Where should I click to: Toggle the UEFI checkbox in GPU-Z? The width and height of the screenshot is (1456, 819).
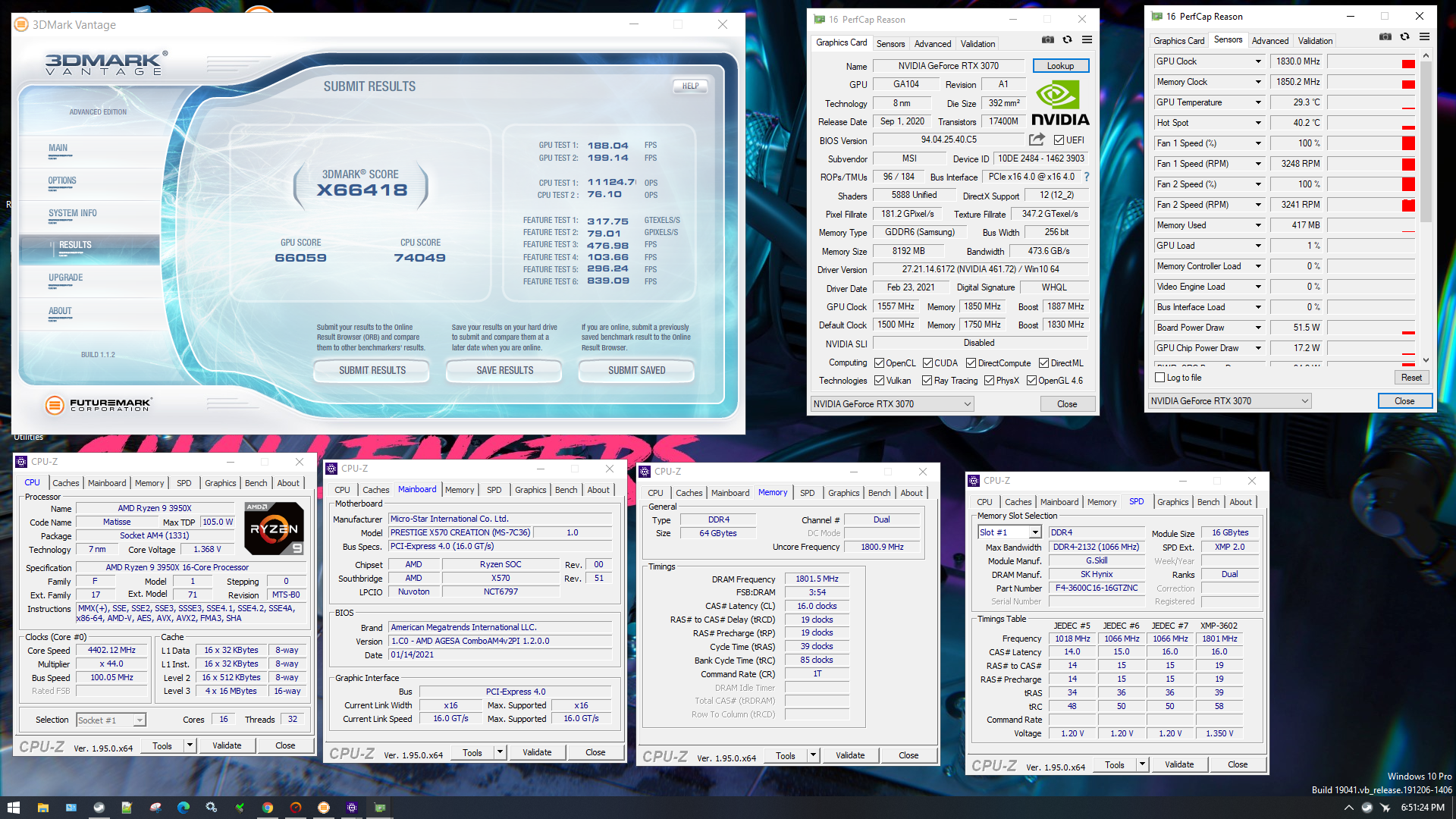point(1059,140)
